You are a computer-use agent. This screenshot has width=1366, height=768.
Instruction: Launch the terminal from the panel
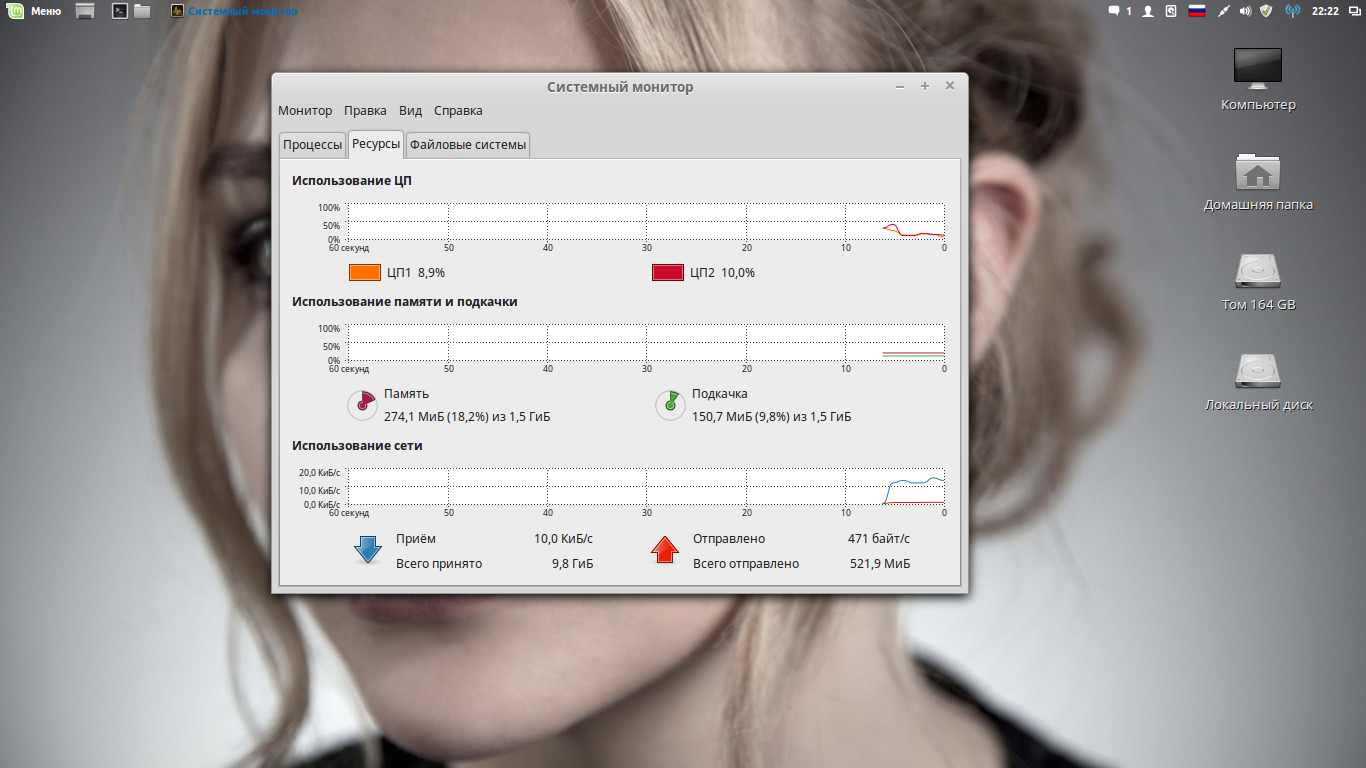[x=119, y=11]
